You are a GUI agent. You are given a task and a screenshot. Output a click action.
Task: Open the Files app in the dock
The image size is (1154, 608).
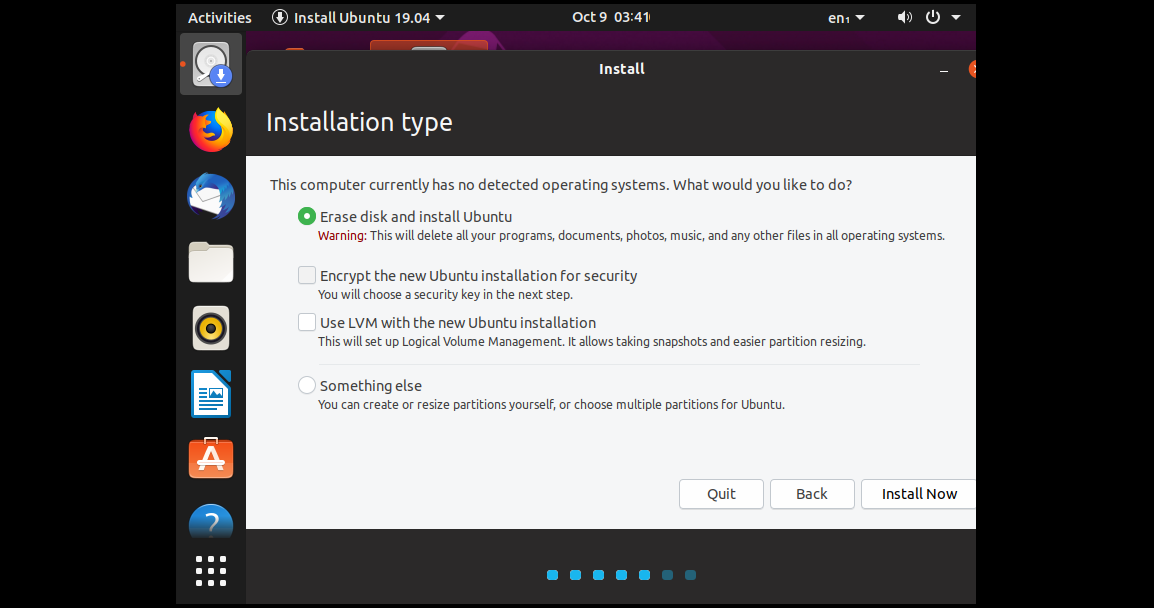[x=210, y=262]
